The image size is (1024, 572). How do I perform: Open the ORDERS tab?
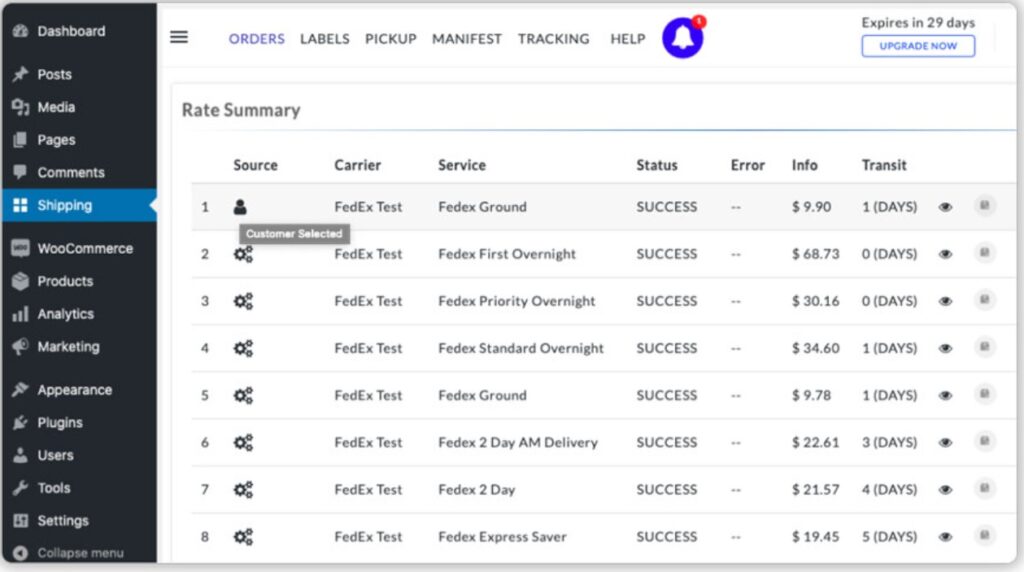257,39
